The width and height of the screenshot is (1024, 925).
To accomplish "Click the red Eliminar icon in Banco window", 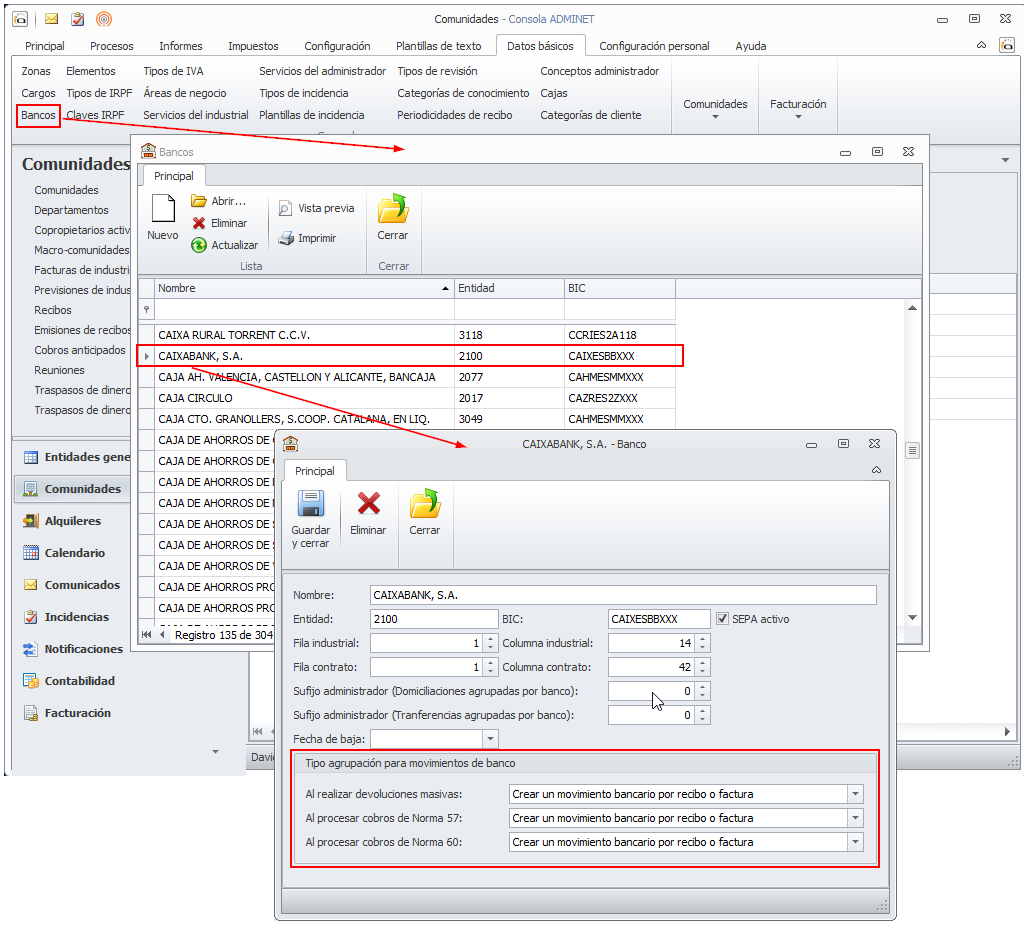I will (x=368, y=504).
